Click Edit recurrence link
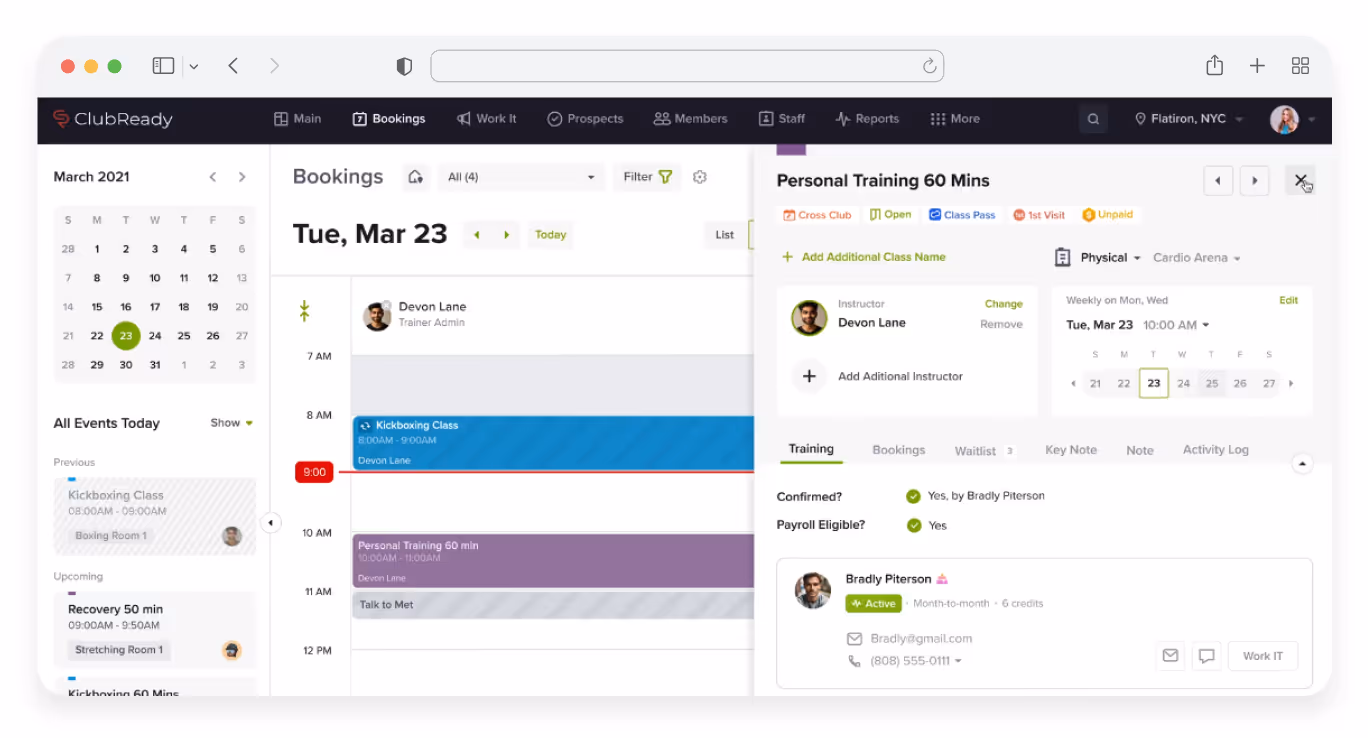Screen dimensions: 1368x738 click(1288, 300)
